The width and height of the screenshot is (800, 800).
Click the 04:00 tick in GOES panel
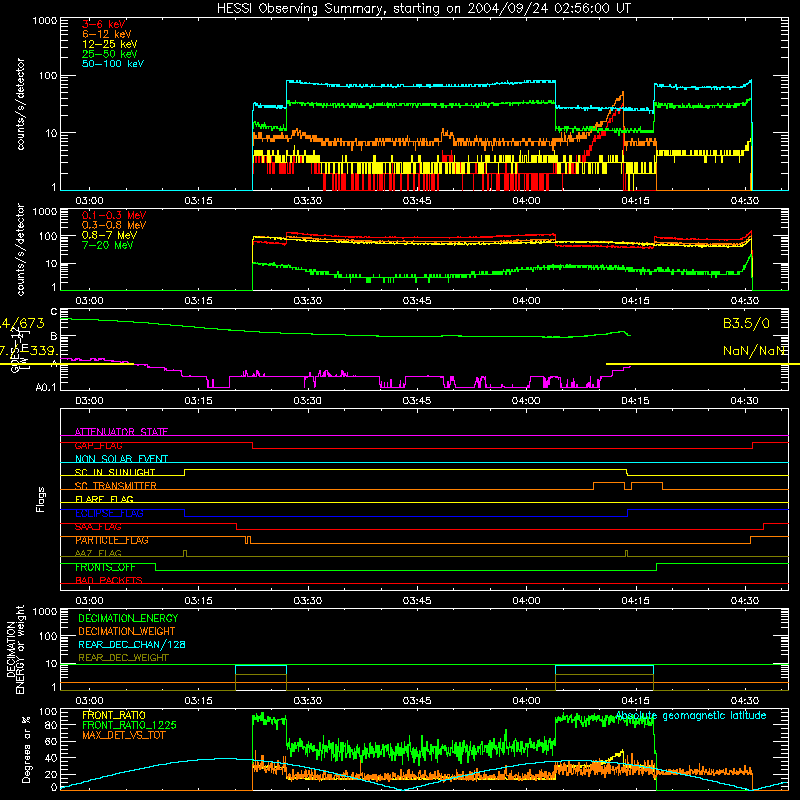(526, 401)
